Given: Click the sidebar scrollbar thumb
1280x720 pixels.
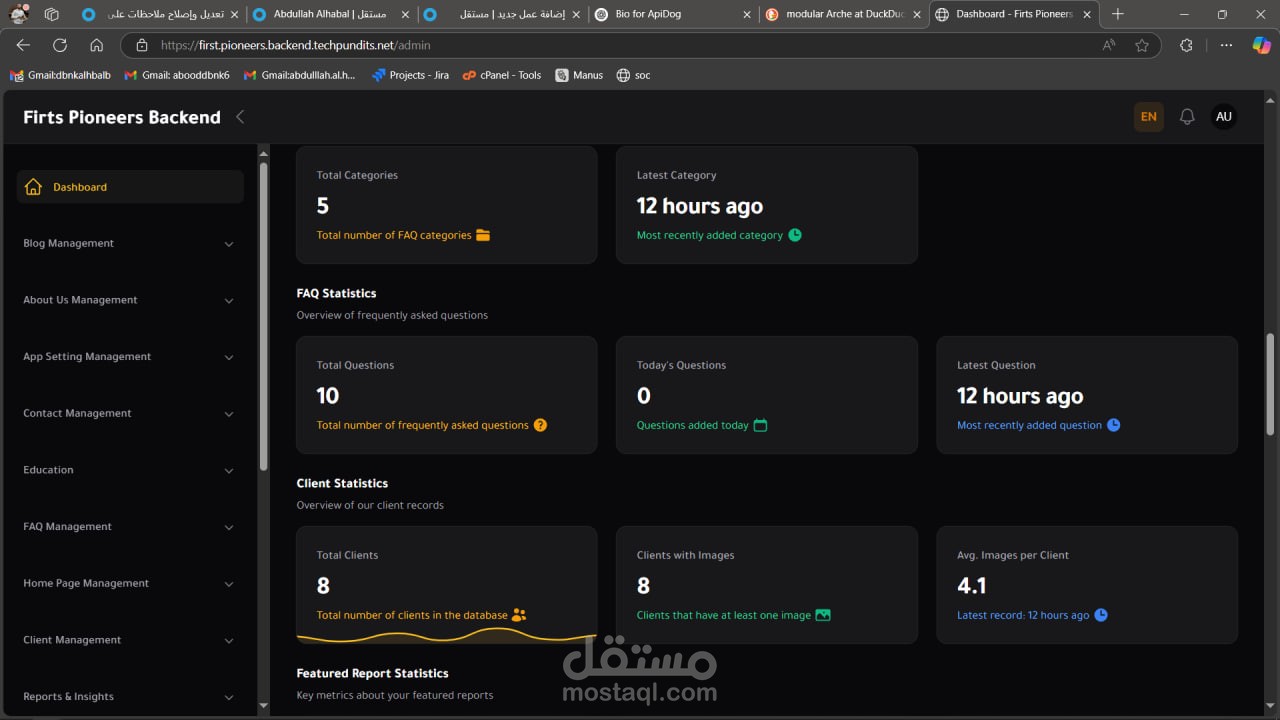Looking at the screenshot, I should (263, 317).
